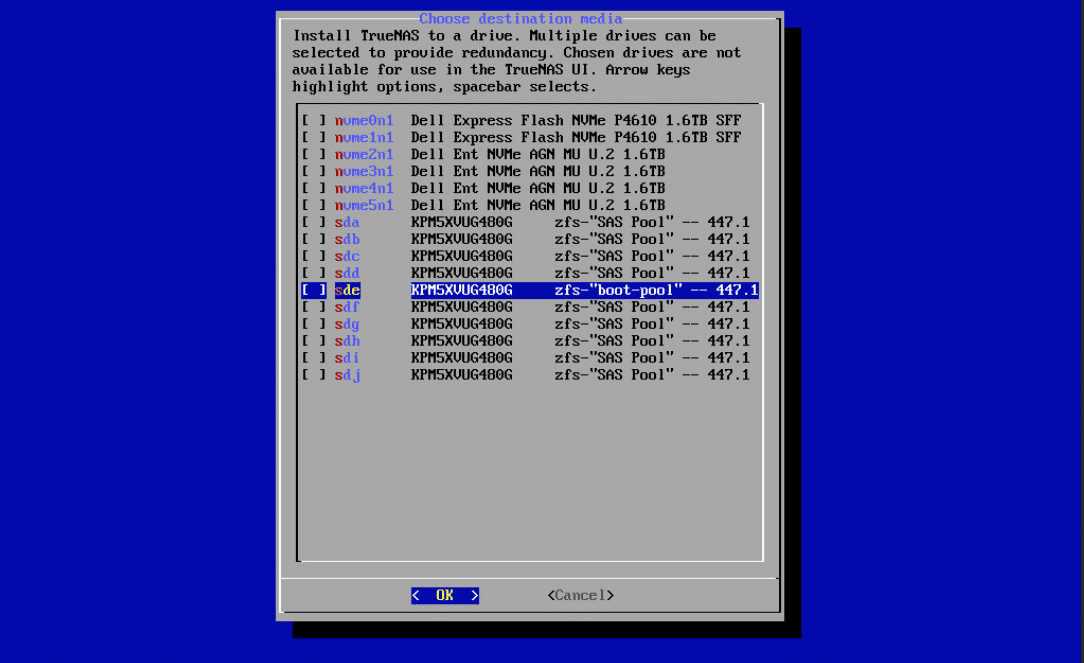Select the nvme0n1 device name
The height and width of the screenshot is (663, 1084).
(x=364, y=120)
